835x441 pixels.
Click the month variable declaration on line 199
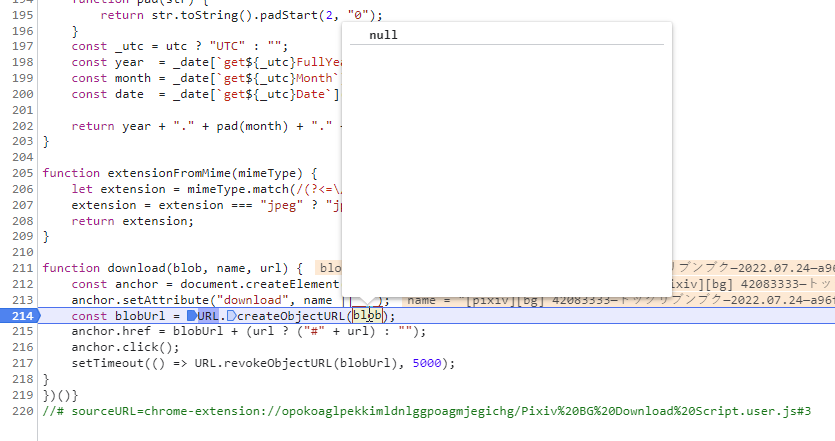point(133,78)
